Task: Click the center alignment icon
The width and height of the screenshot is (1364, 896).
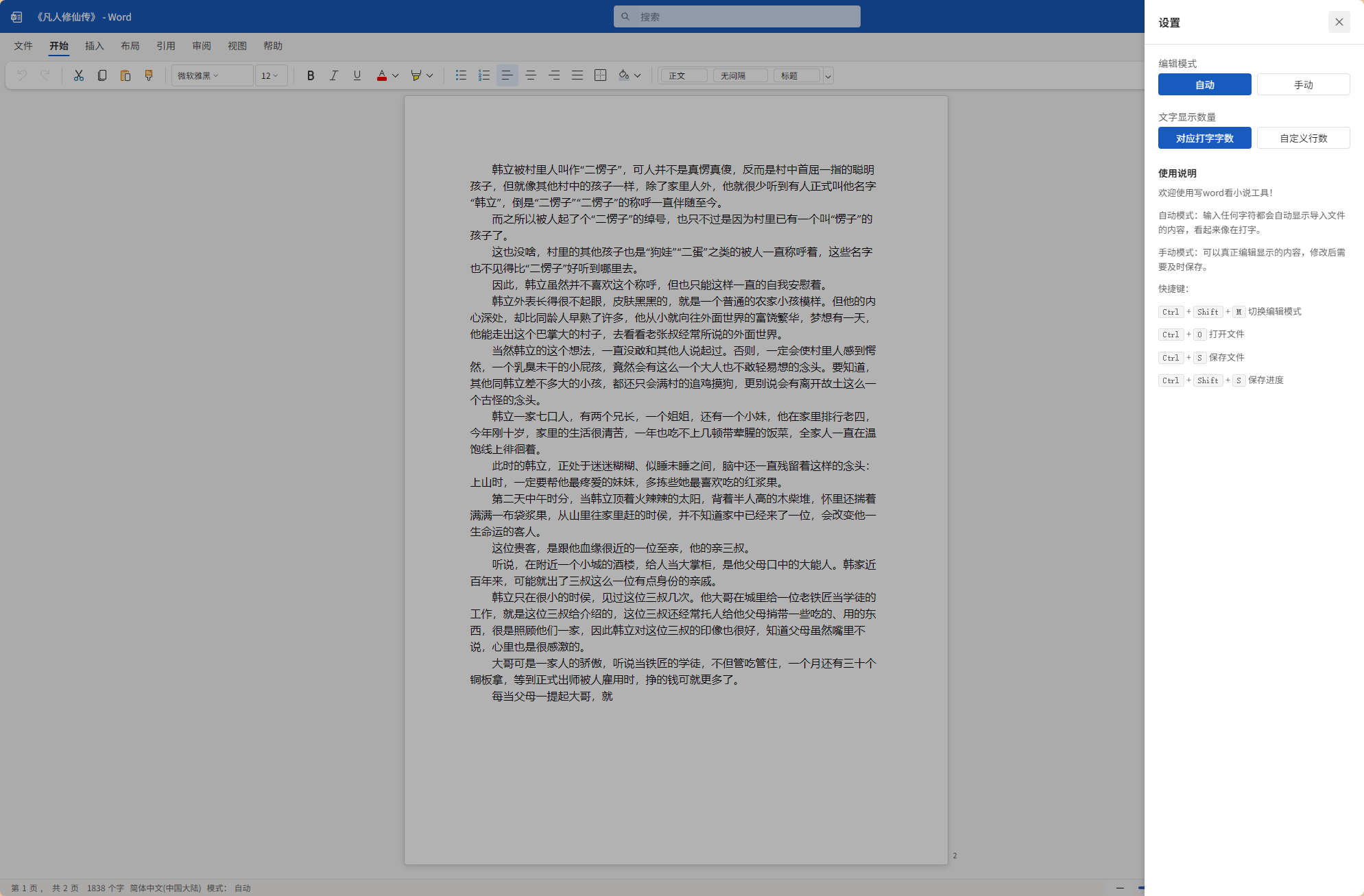Action: pos(531,75)
